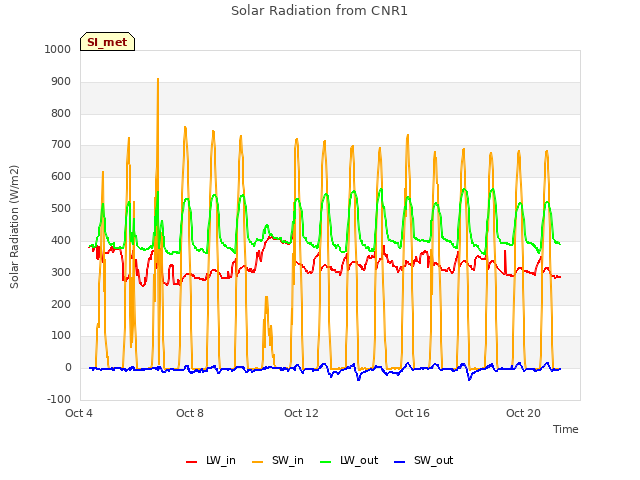640x480 pixels.
Task: Click the 900 y-axis tick label
Action: [x=61, y=82]
